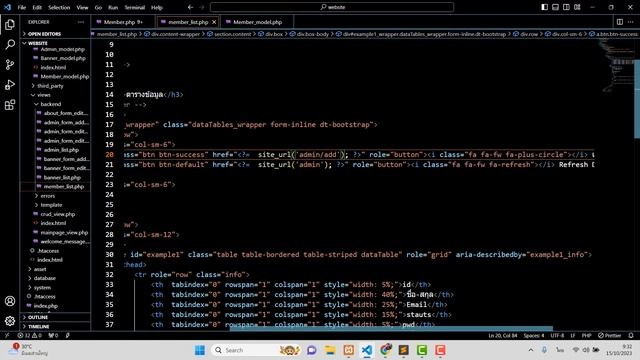Toggle the secondary side bar layout icon
Image resolution: width=640 pixels, height=360 pixels.
(x=566, y=7)
